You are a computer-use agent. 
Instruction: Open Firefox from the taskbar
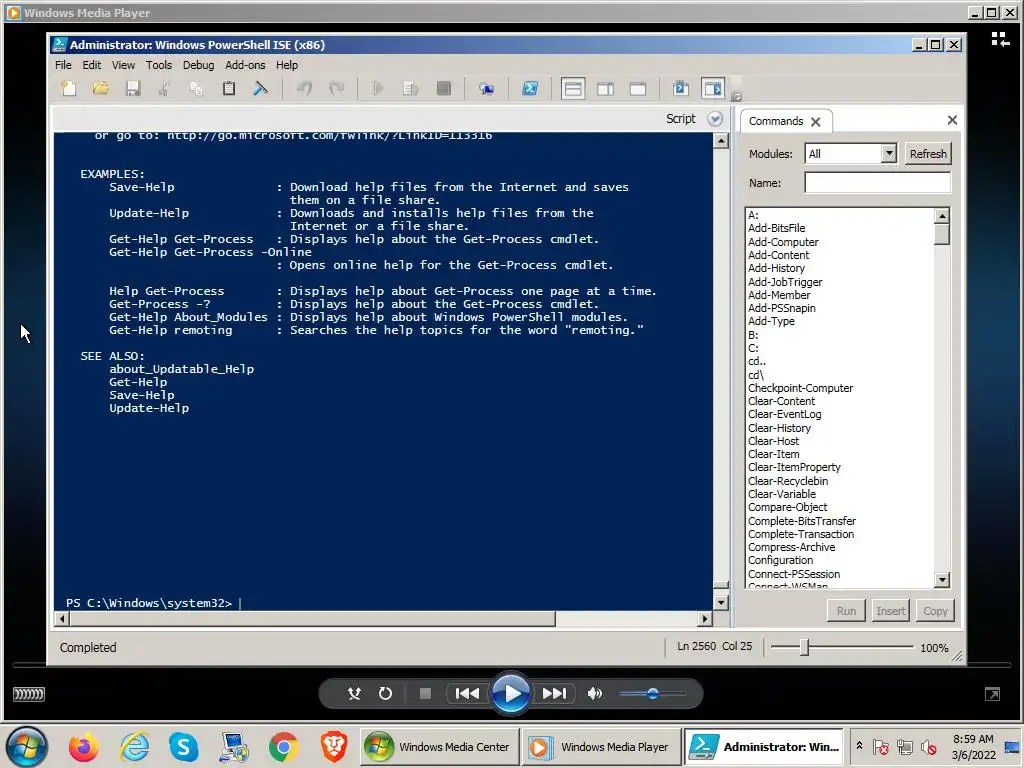83,746
